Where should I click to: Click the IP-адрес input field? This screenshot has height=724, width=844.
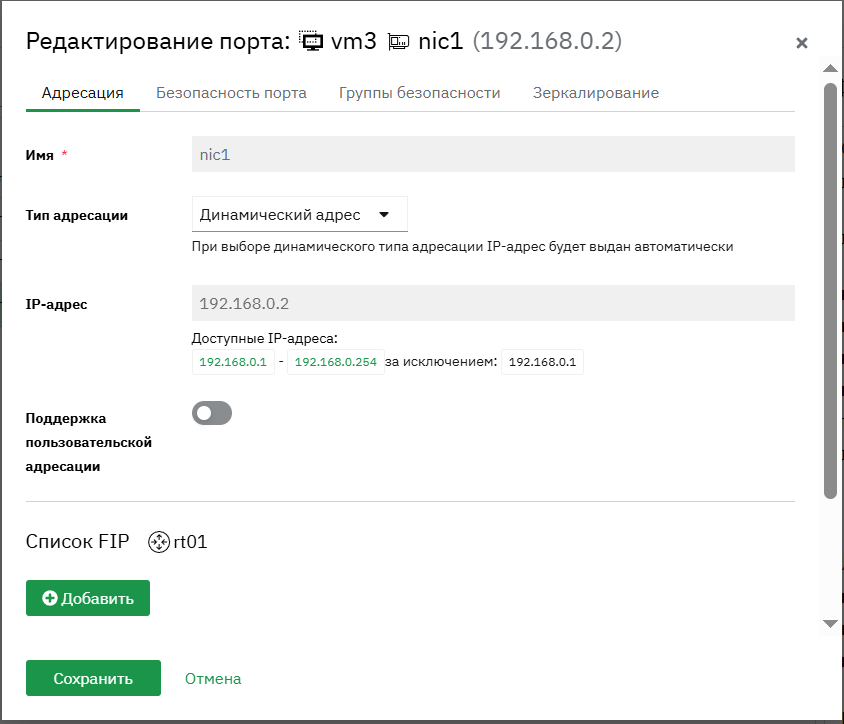coord(493,304)
